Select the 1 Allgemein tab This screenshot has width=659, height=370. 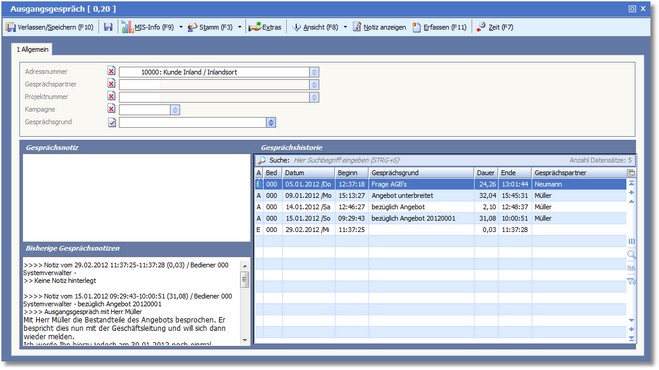click(x=32, y=50)
